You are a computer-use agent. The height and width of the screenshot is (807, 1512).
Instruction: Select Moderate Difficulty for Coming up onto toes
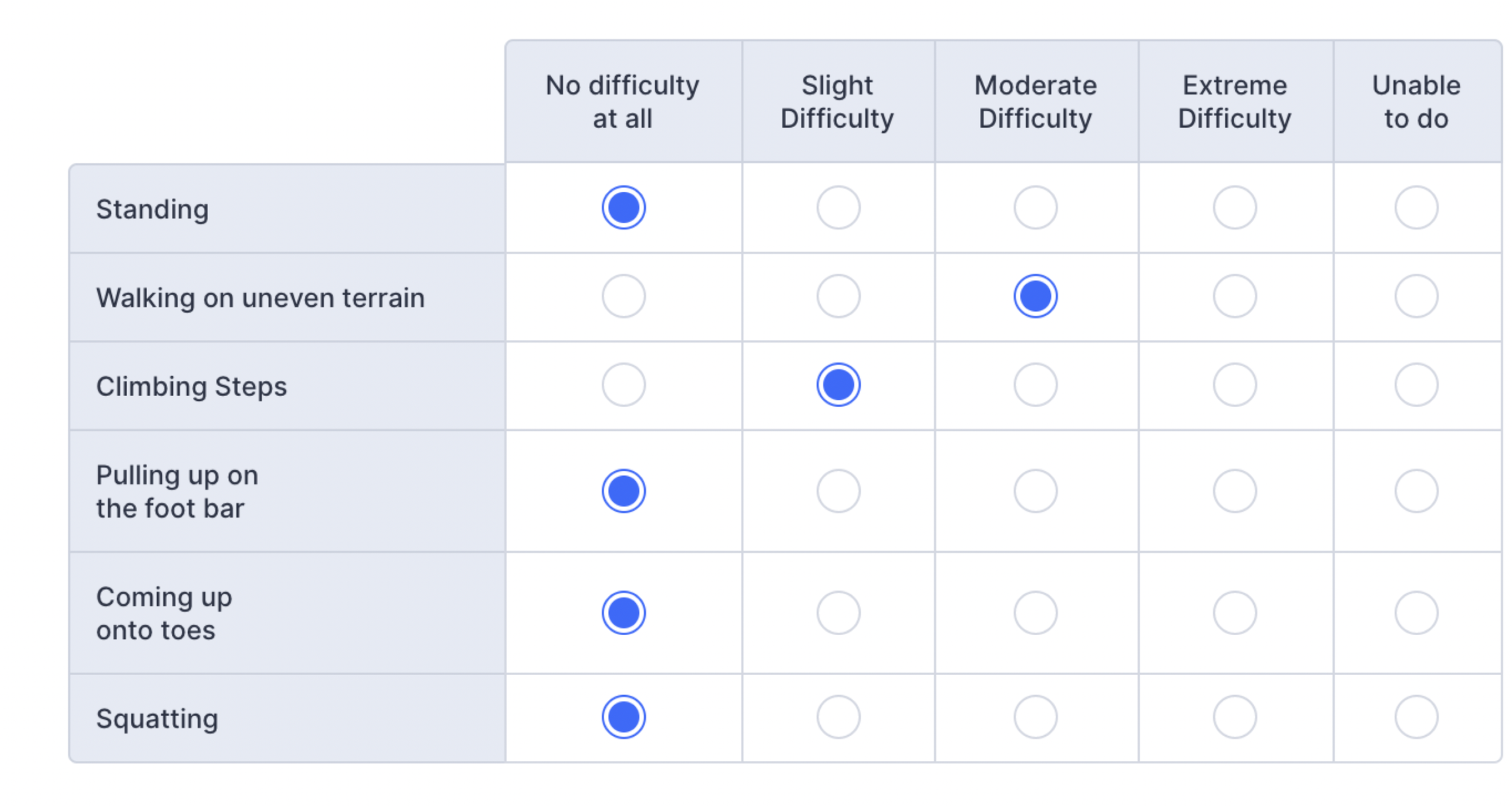point(1035,613)
